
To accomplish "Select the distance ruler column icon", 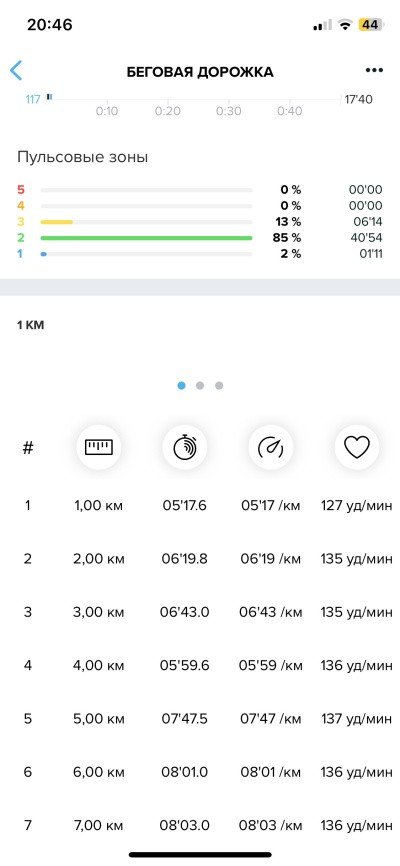I will coord(99,447).
